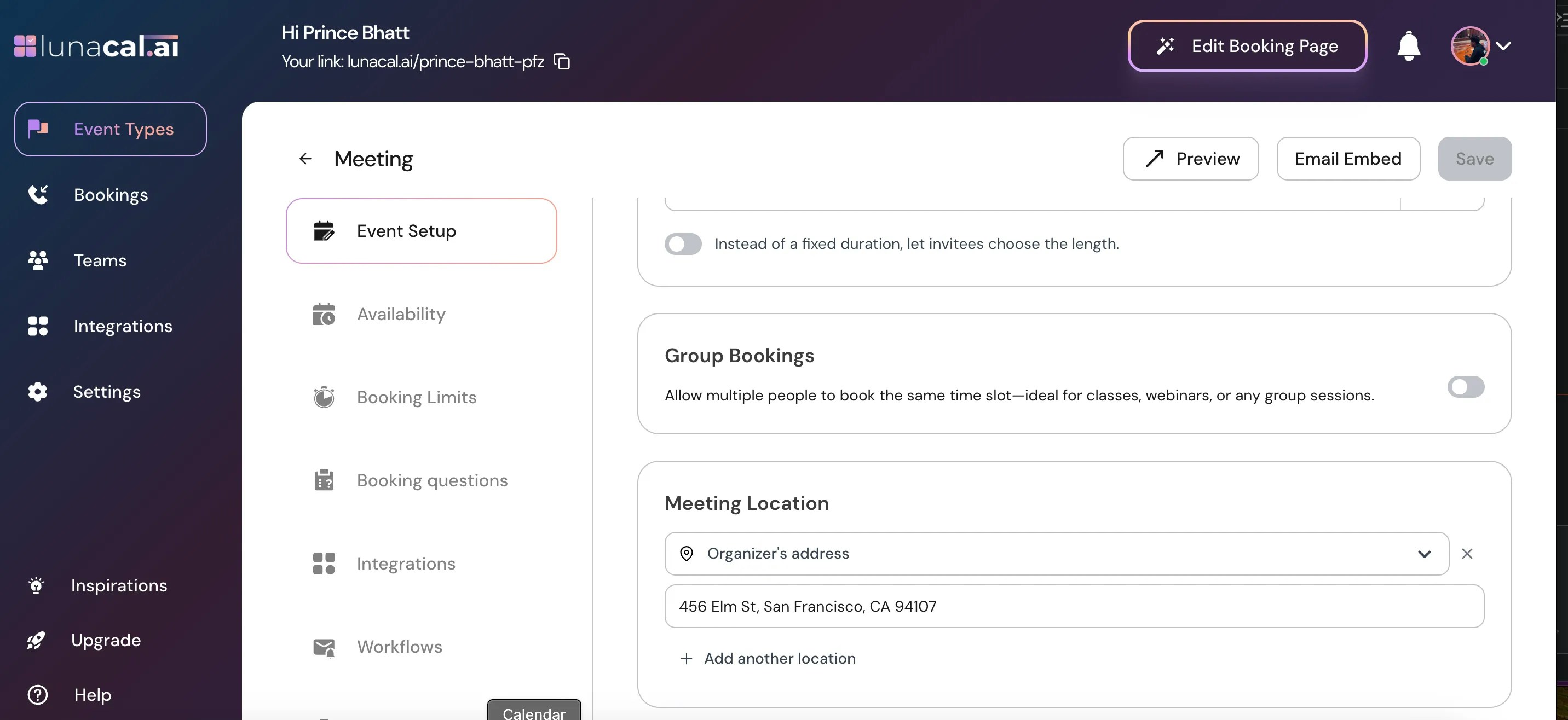Click the copy link icon beside lunacal.ai link
This screenshot has height=720, width=1568.
(561, 61)
